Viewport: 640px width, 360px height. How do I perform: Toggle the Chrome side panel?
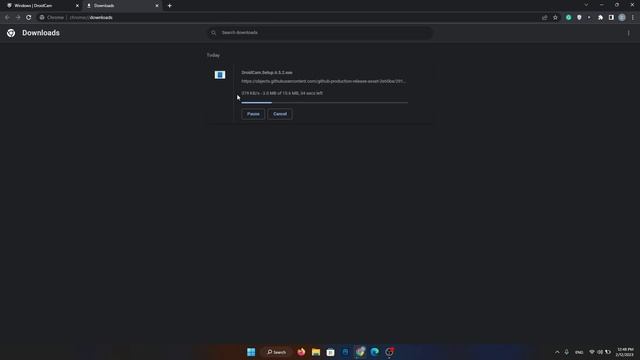pos(611,18)
